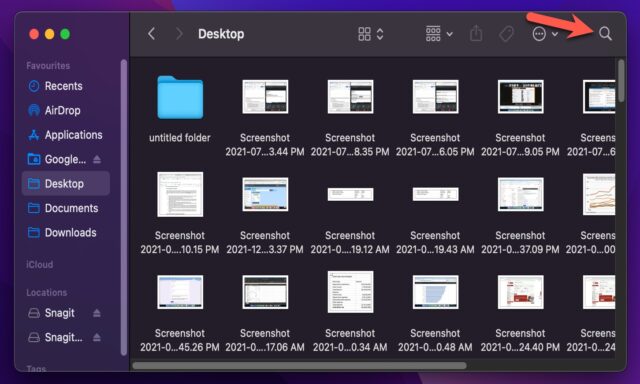Click the vertical scrollbar on right
This screenshot has height=384, width=640.
[x=621, y=81]
